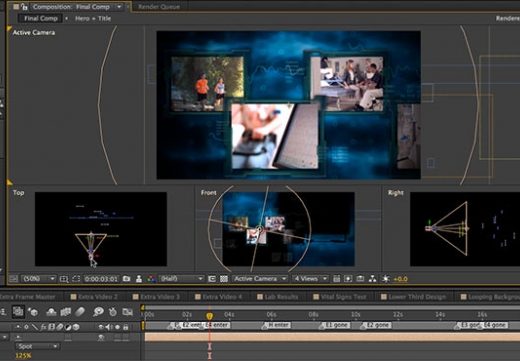Open the Composition: Final Comp dropdown arrow

tap(119, 7)
